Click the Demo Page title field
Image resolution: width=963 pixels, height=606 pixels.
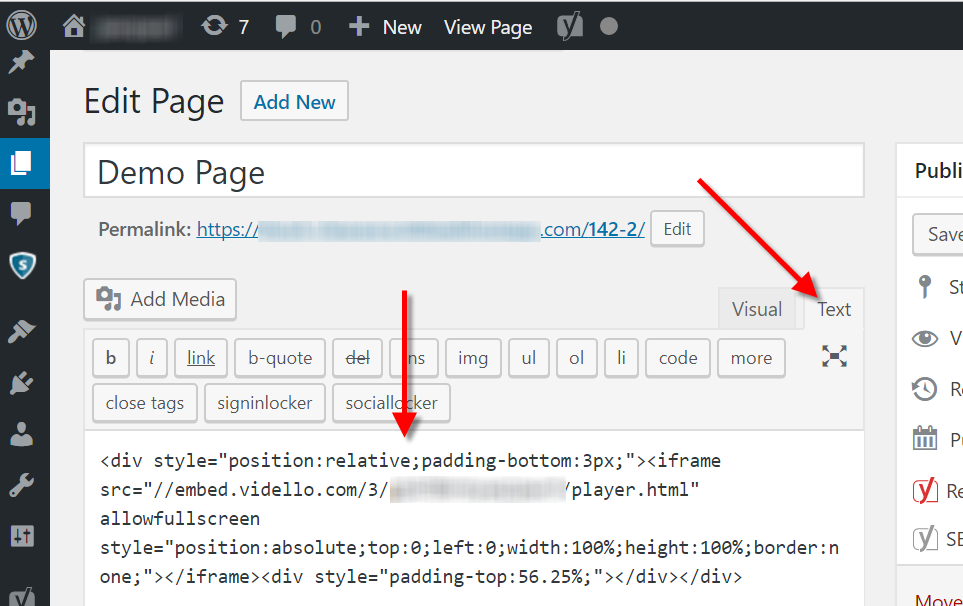click(473, 172)
